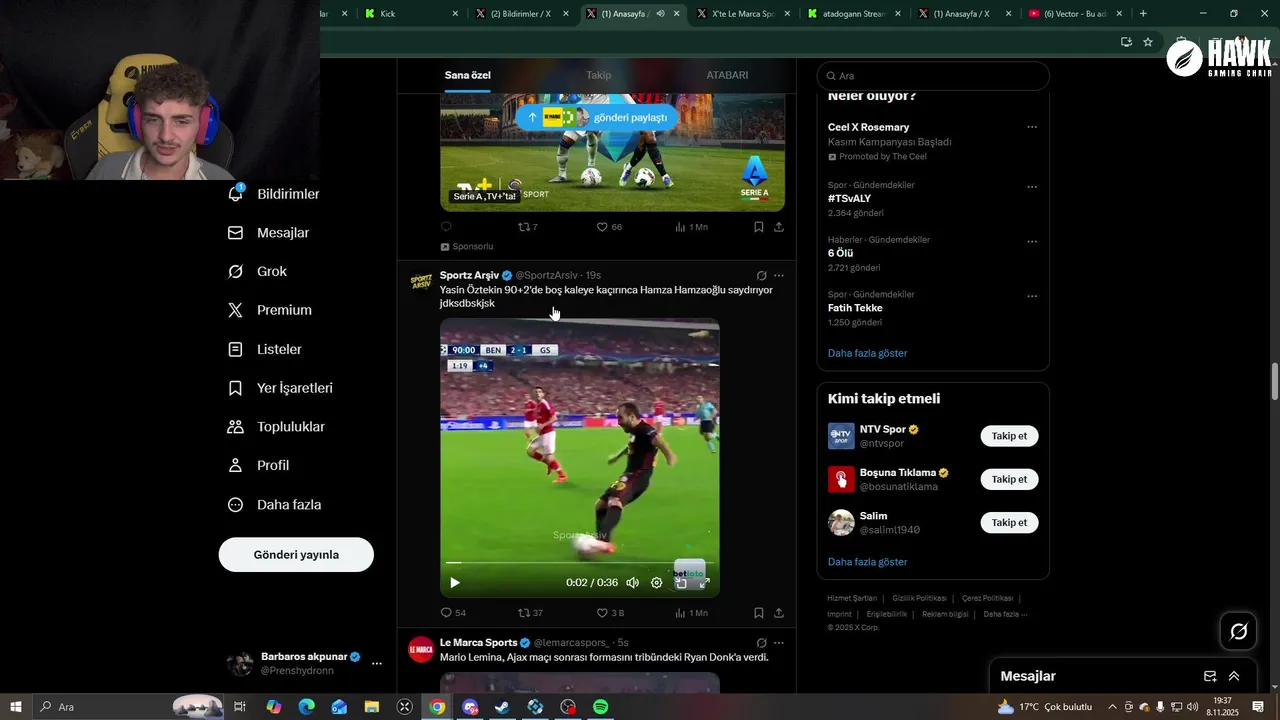This screenshot has width=1280, height=720.
Task: Open Sportz Arşiv profile avatar
Action: click(421, 282)
